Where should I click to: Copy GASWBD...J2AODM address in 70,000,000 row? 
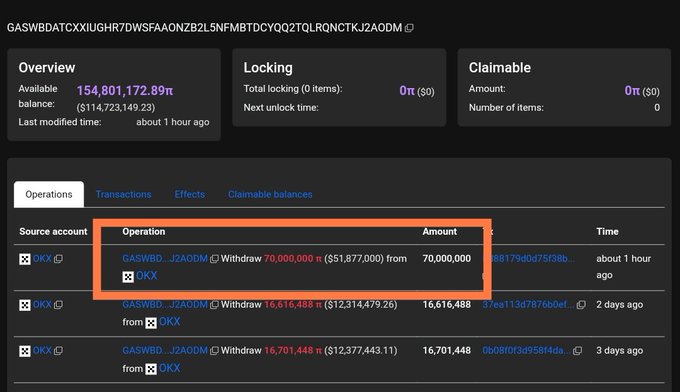pyautogui.click(x=214, y=259)
